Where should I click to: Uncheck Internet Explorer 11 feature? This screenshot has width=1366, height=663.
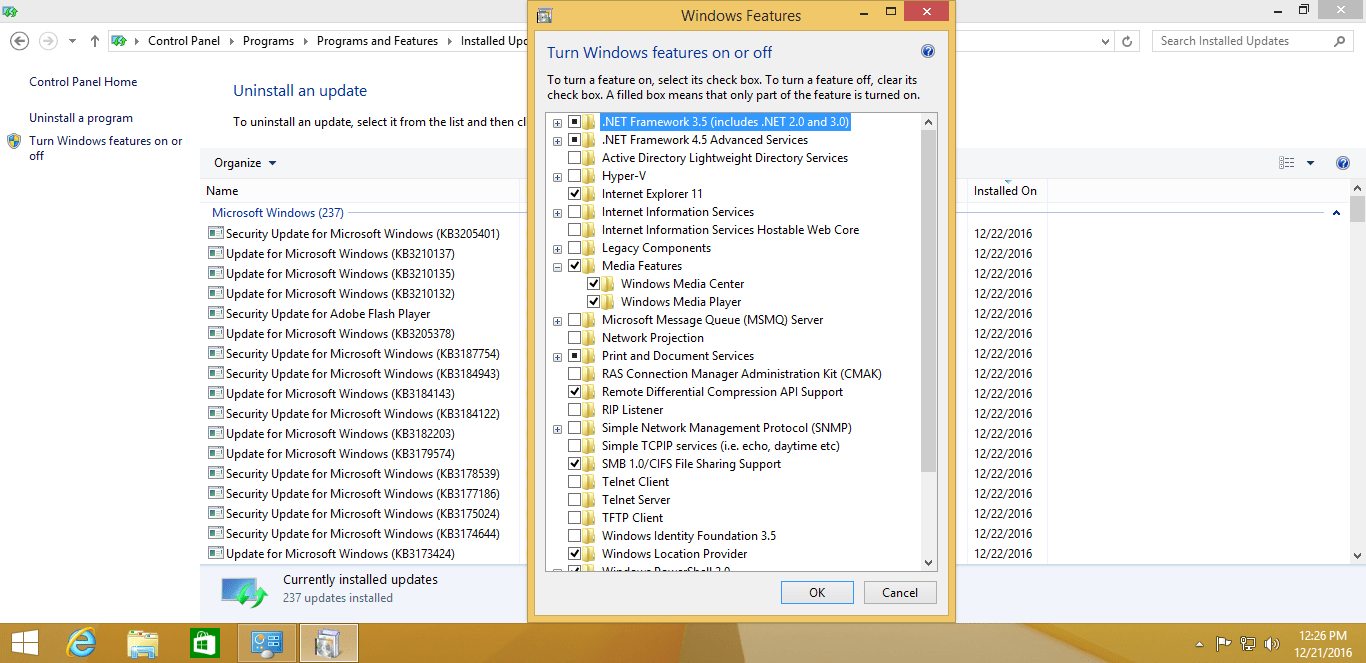click(575, 194)
